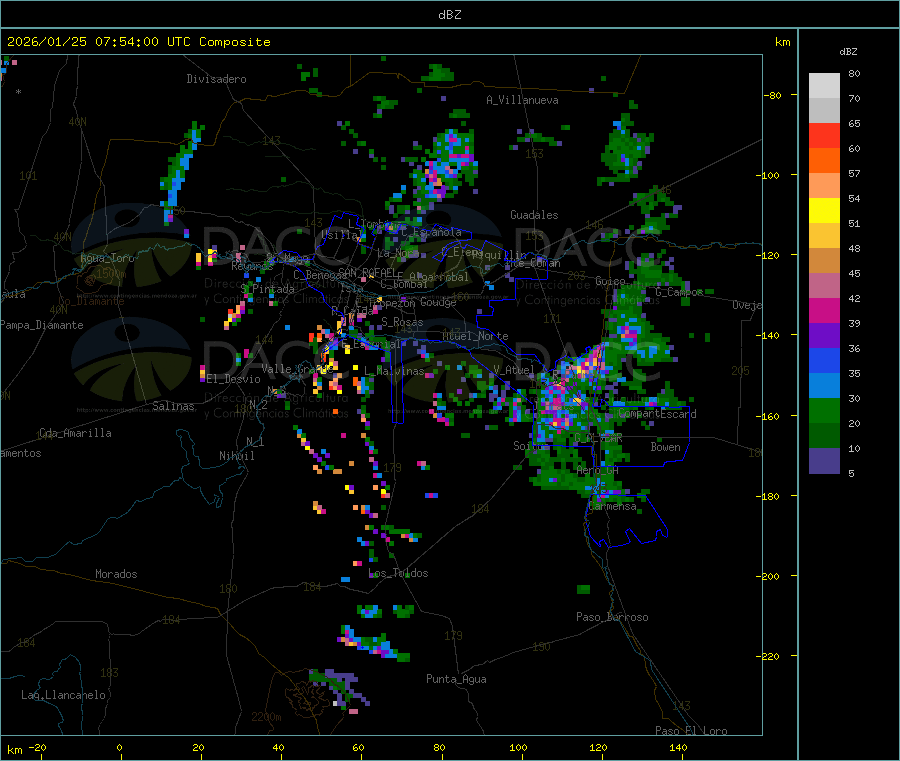Viewport: 900px width, 761px height.
Task: Select the Nihuil location label
Action: 236,456
